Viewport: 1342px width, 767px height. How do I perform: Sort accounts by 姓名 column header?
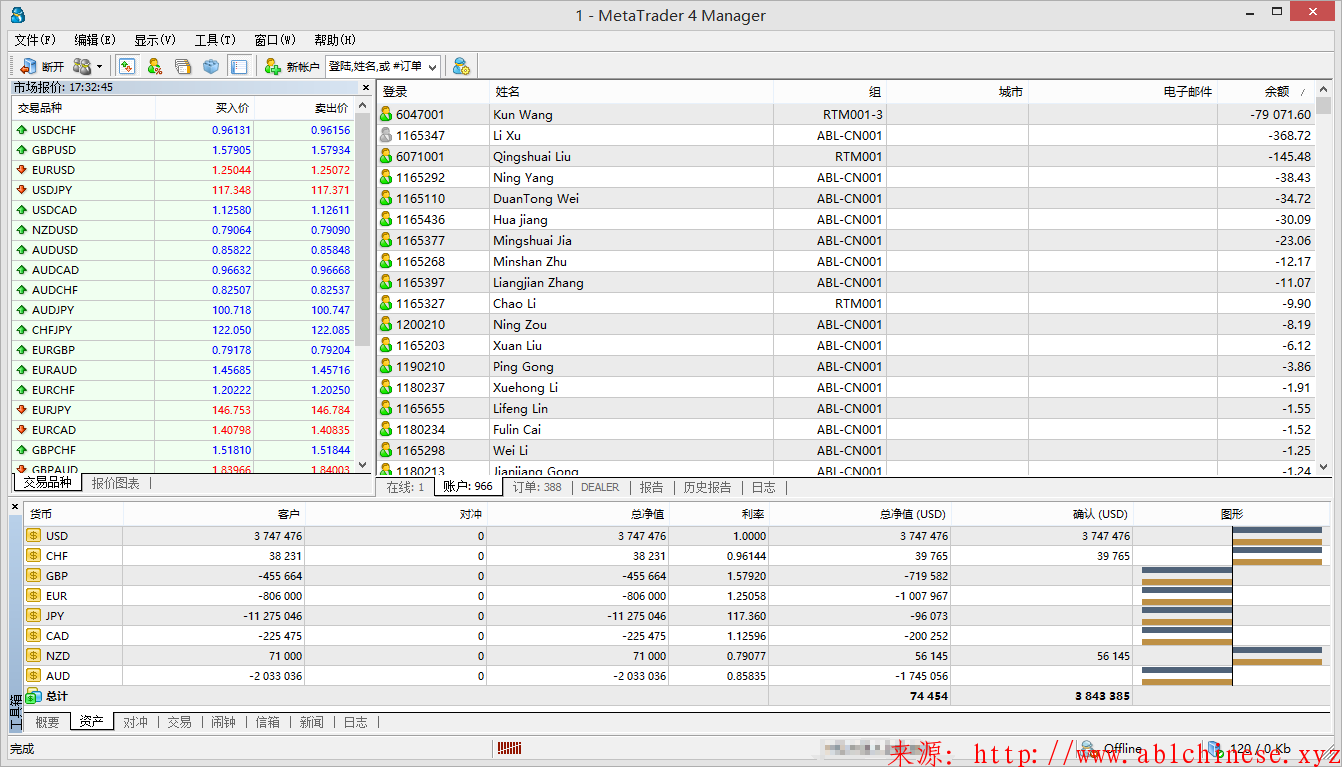click(631, 92)
